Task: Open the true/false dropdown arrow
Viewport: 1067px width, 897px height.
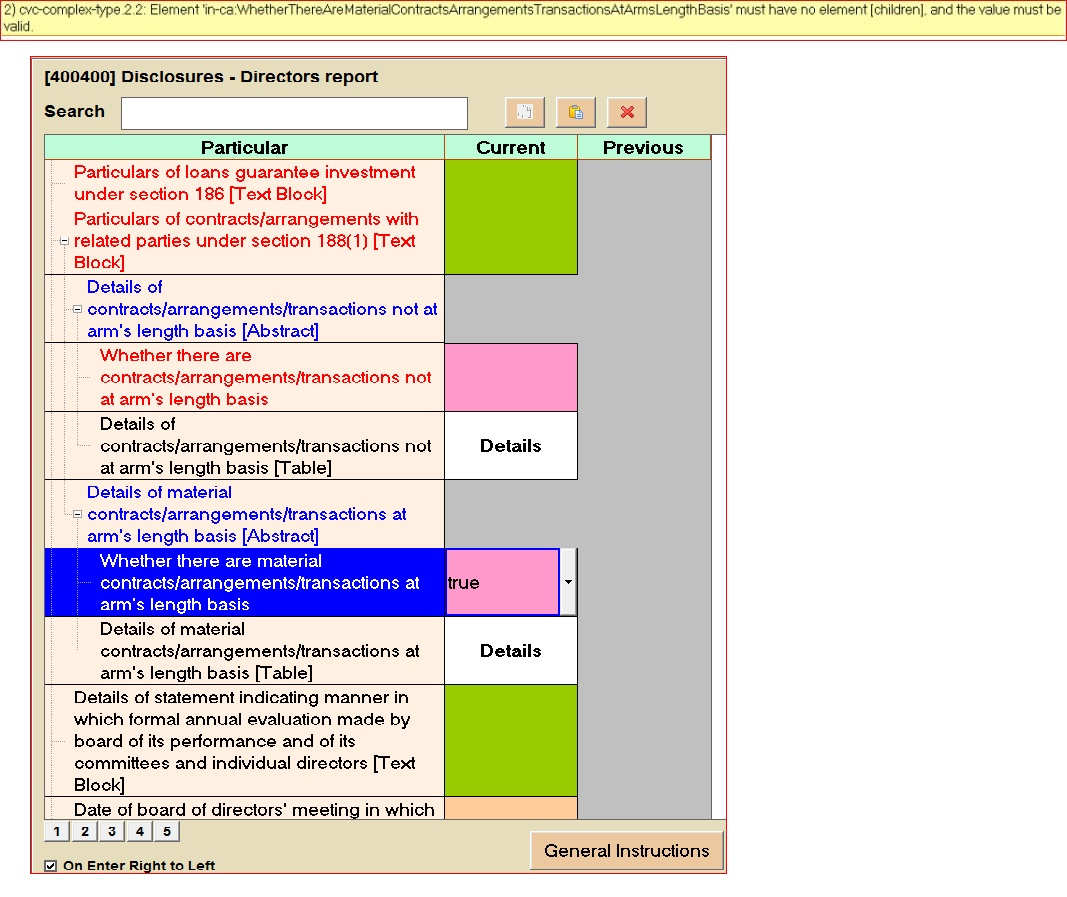Action: click(567, 582)
